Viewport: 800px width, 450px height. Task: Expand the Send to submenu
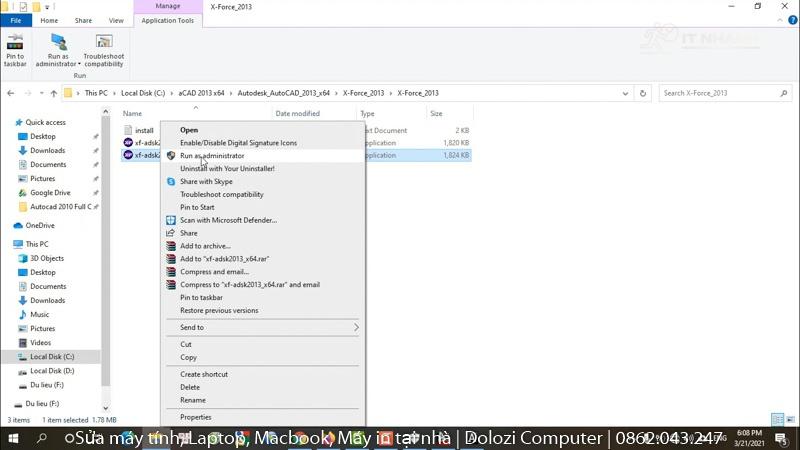click(263, 328)
